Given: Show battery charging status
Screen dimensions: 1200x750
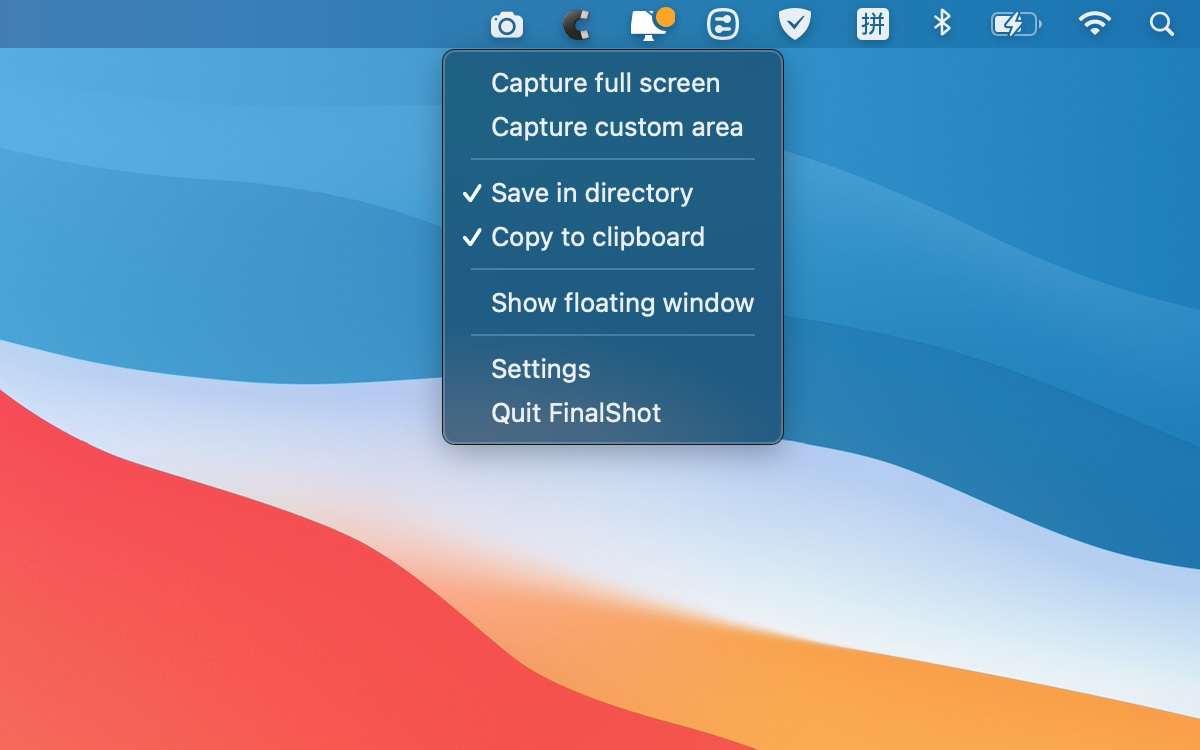Looking at the screenshot, I should pyautogui.click(x=1016, y=24).
